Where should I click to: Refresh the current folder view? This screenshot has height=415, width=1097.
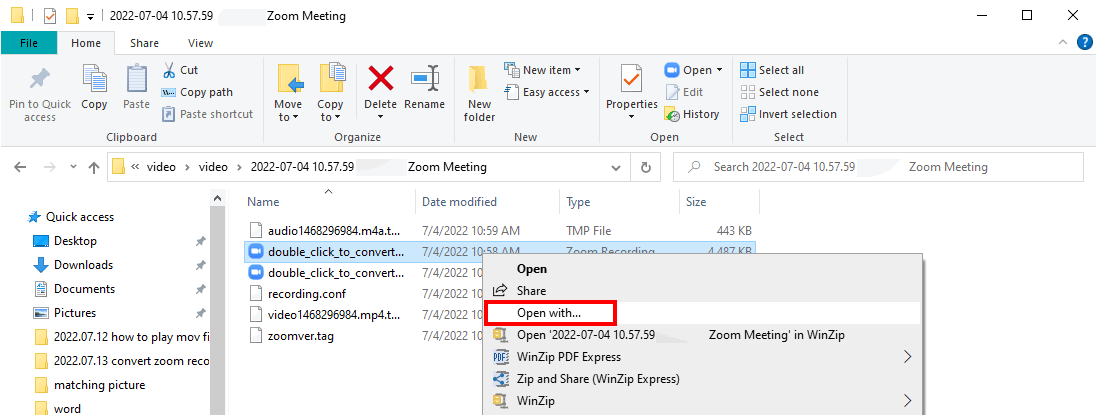(x=646, y=168)
